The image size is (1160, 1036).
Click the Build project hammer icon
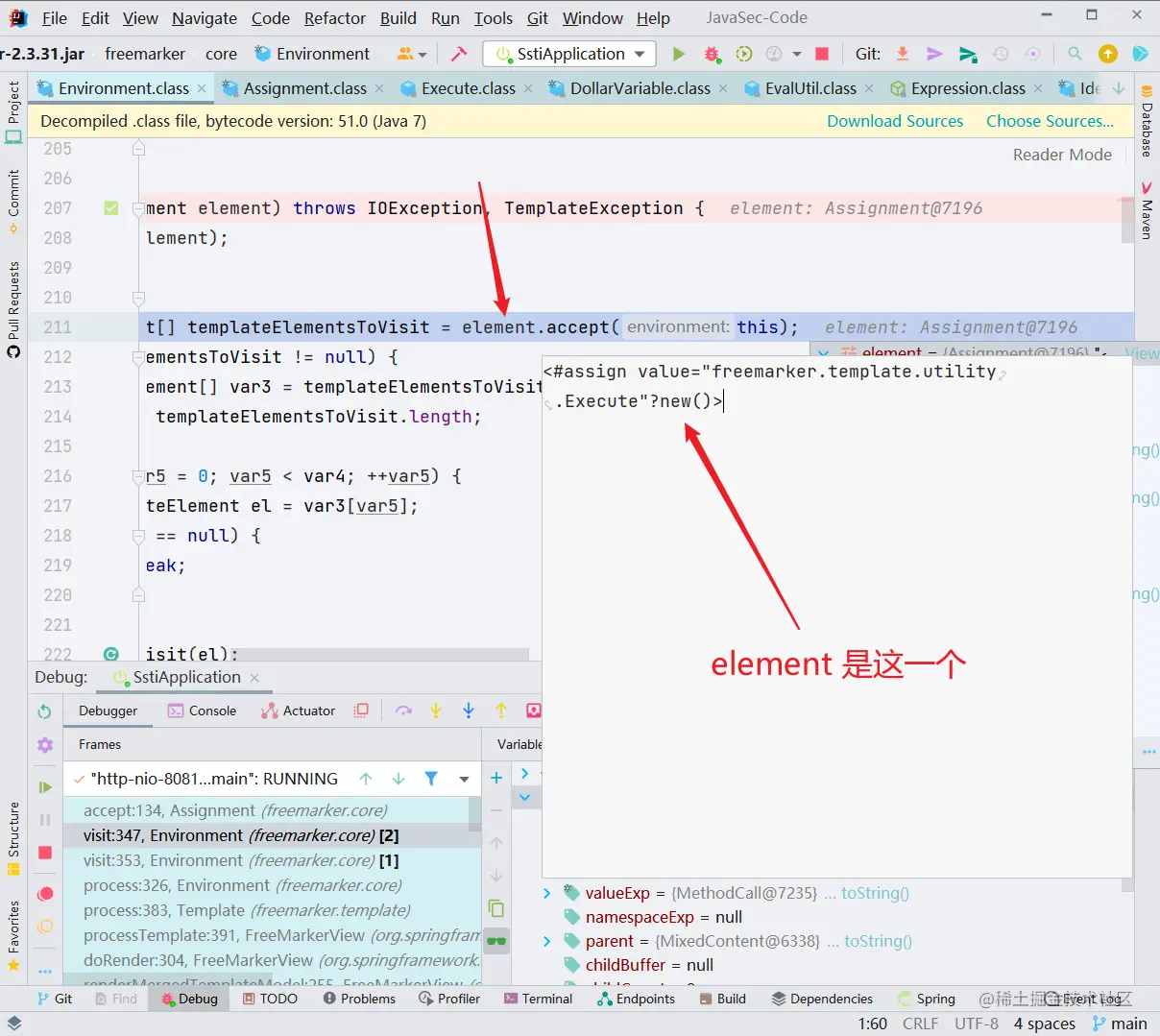coord(459,54)
